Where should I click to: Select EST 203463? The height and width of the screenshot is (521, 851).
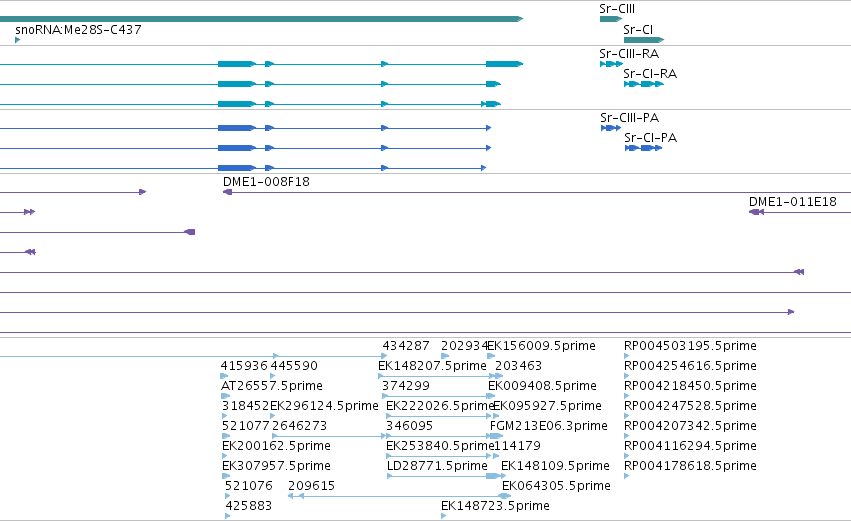(x=518, y=366)
